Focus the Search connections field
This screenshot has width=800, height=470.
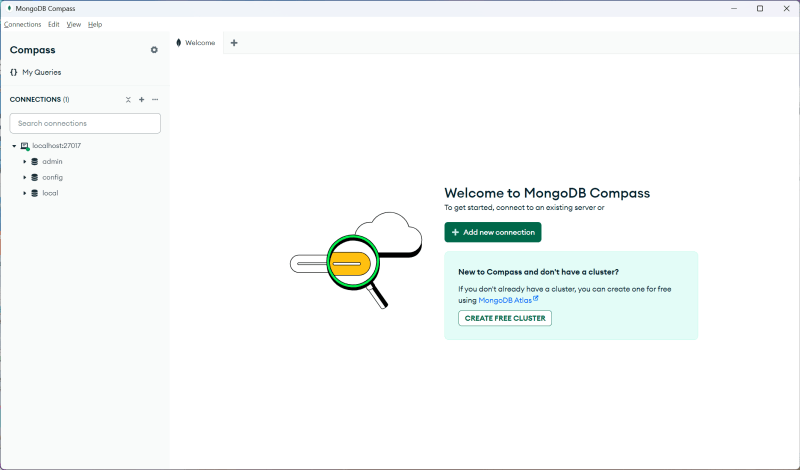pos(85,123)
